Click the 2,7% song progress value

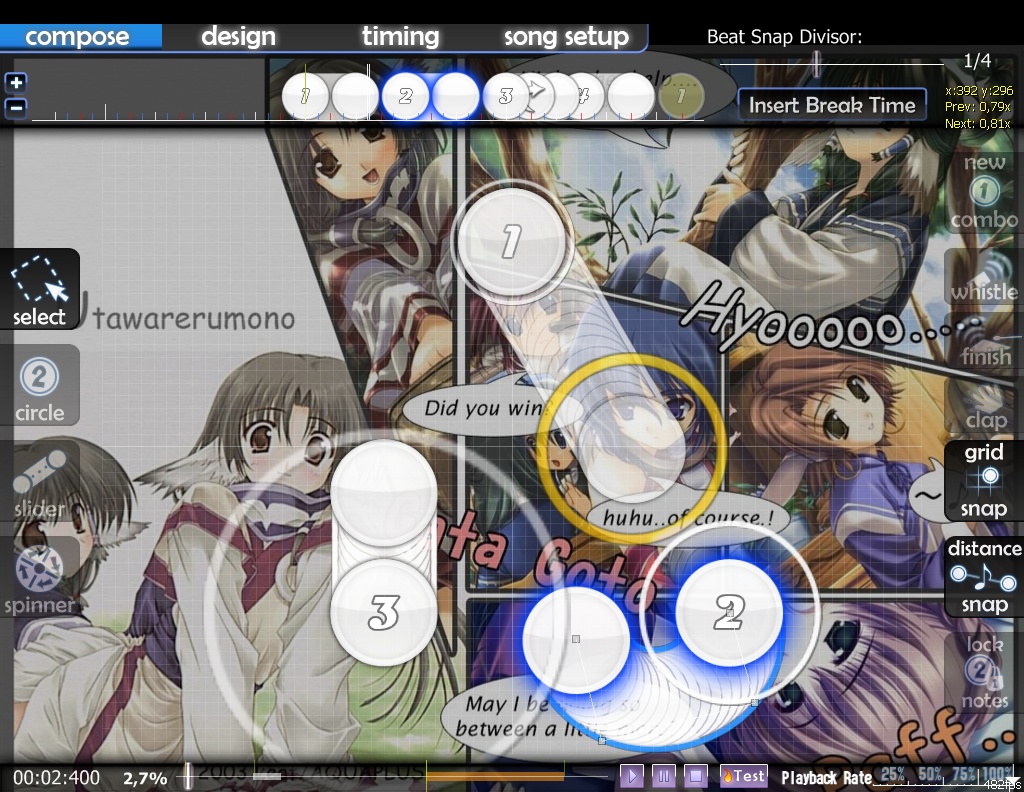tap(145, 778)
